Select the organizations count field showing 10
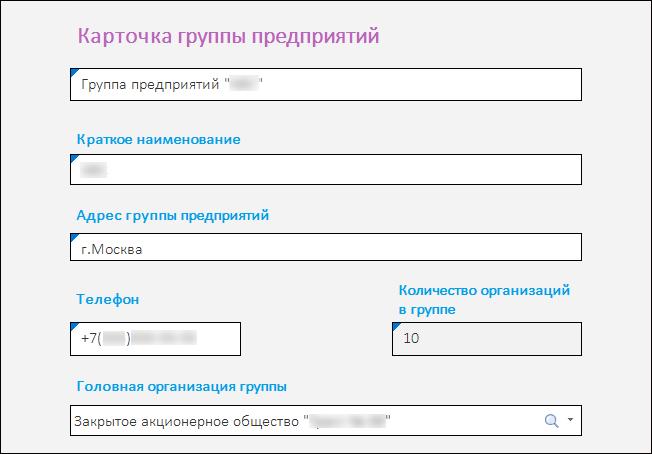This screenshot has height=454, width=652. [x=486, y=339]
